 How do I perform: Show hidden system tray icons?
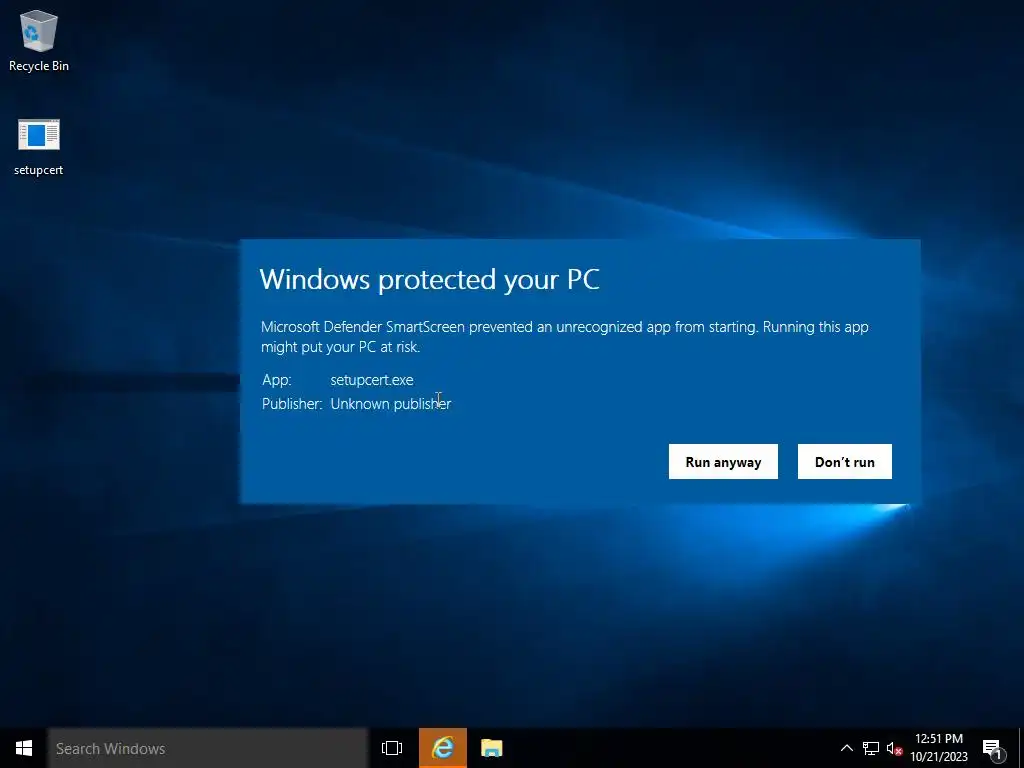(x=846, y=748)
